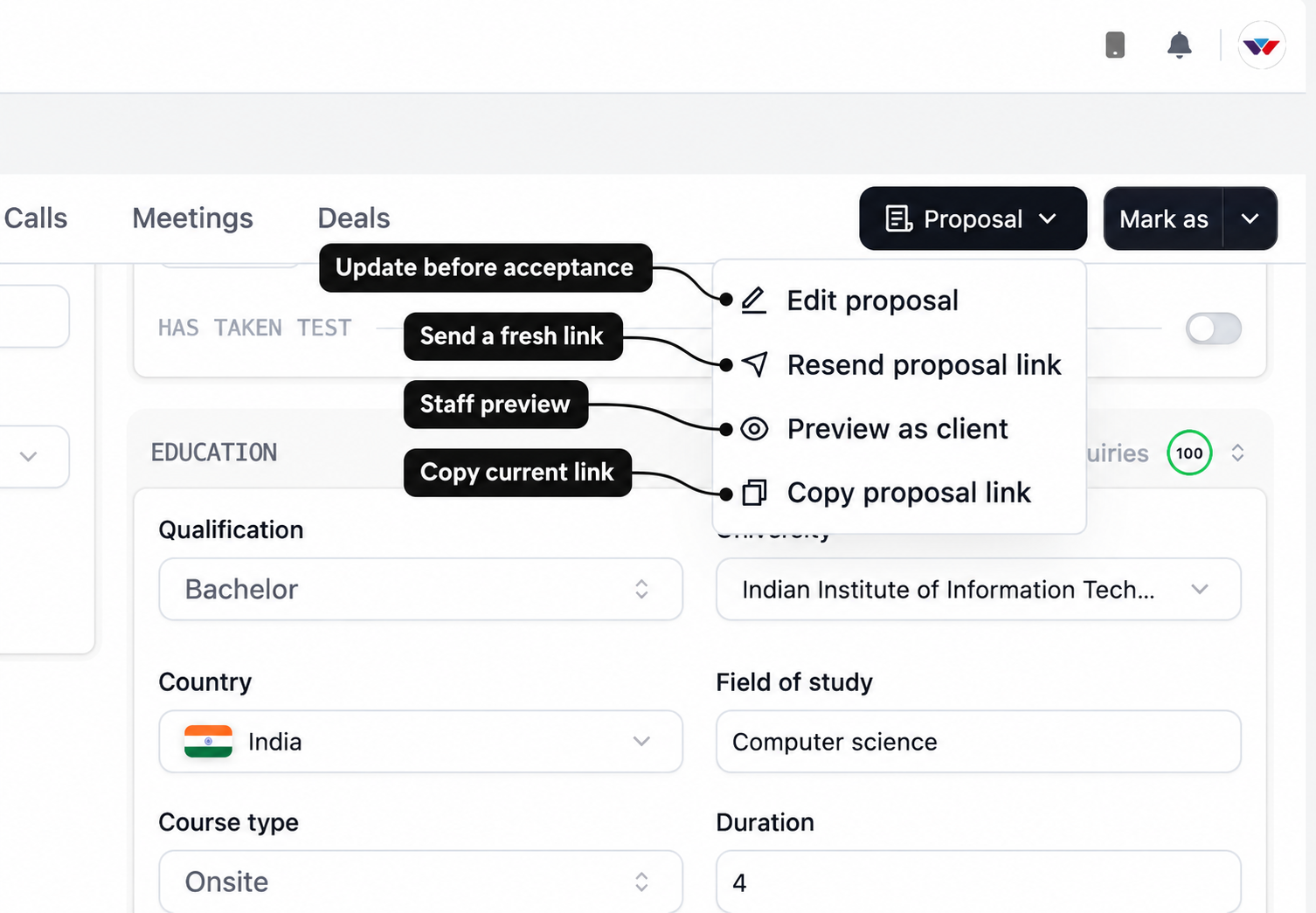This screenshot has height=913, width=1316.
Task: Click the Field of study label
Action: [794, 681]
